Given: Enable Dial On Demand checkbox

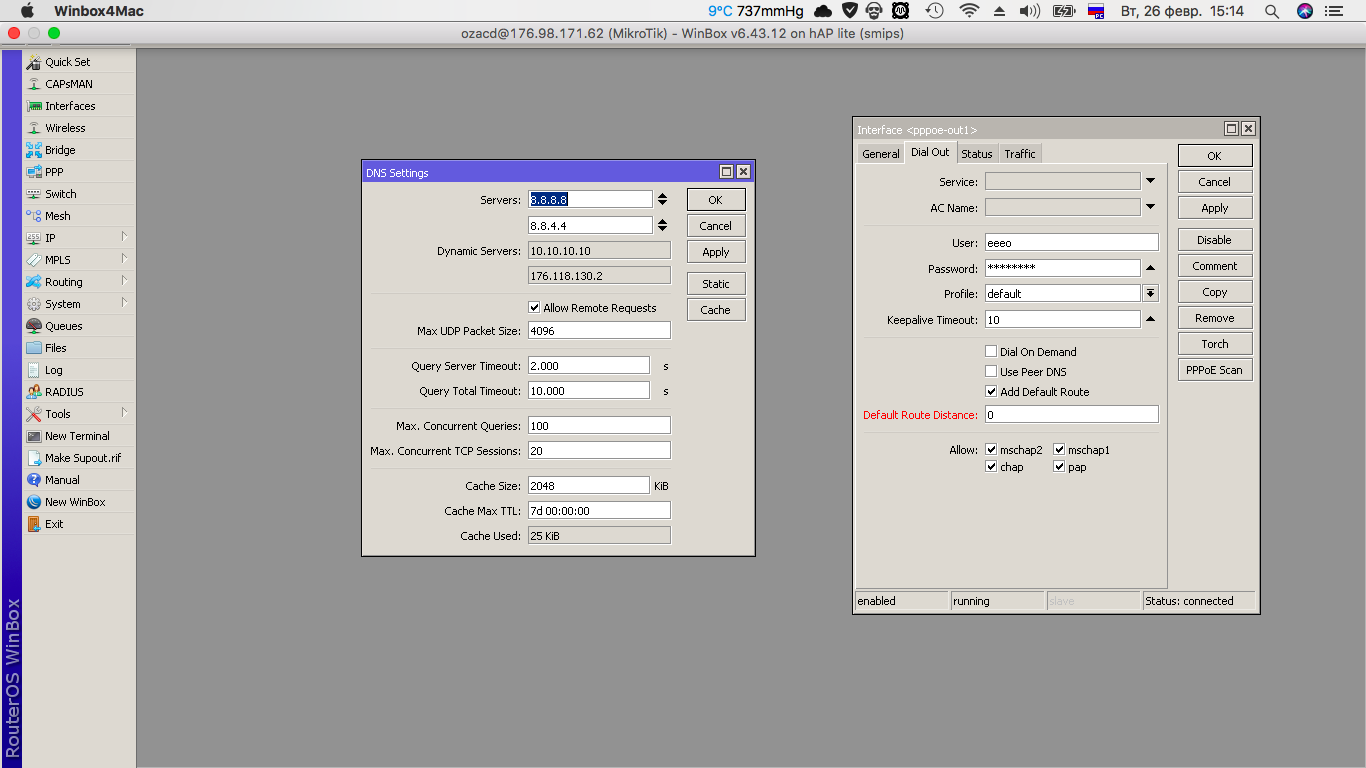Looking at the screenshot, I should [x=991, y=352].
